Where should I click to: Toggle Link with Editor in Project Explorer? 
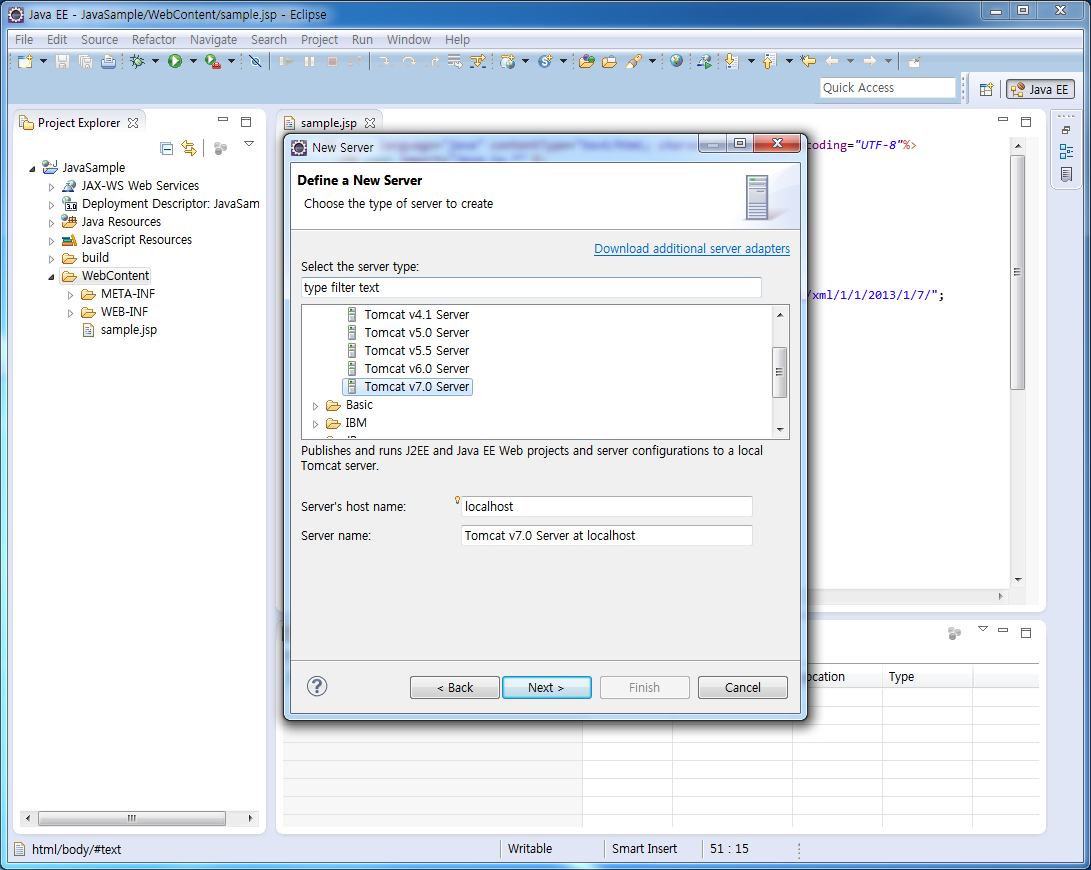(x=189, y=147)
